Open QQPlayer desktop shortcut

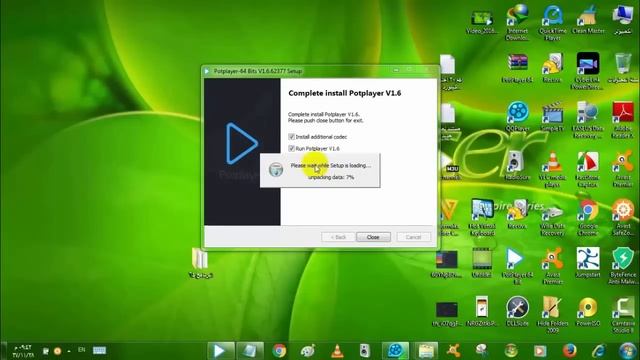517,117
